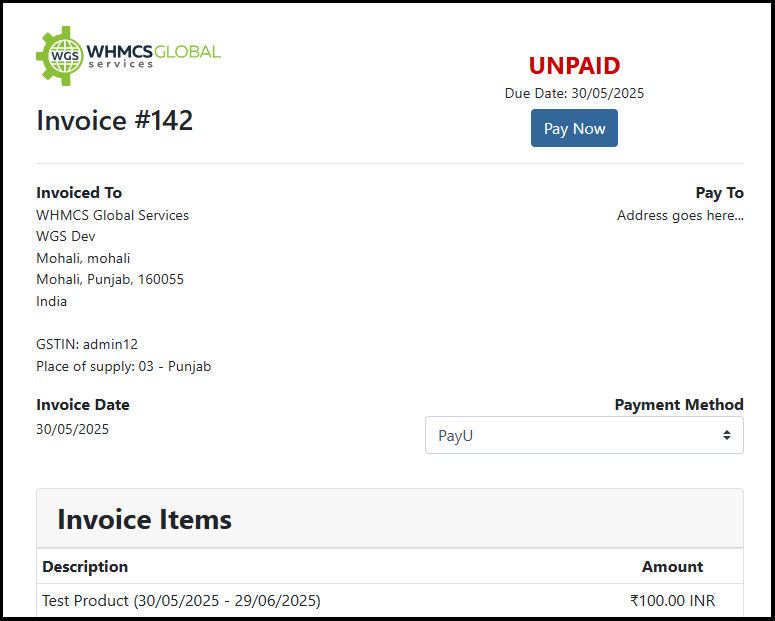Select the Test Product line item

click(181, 600)
